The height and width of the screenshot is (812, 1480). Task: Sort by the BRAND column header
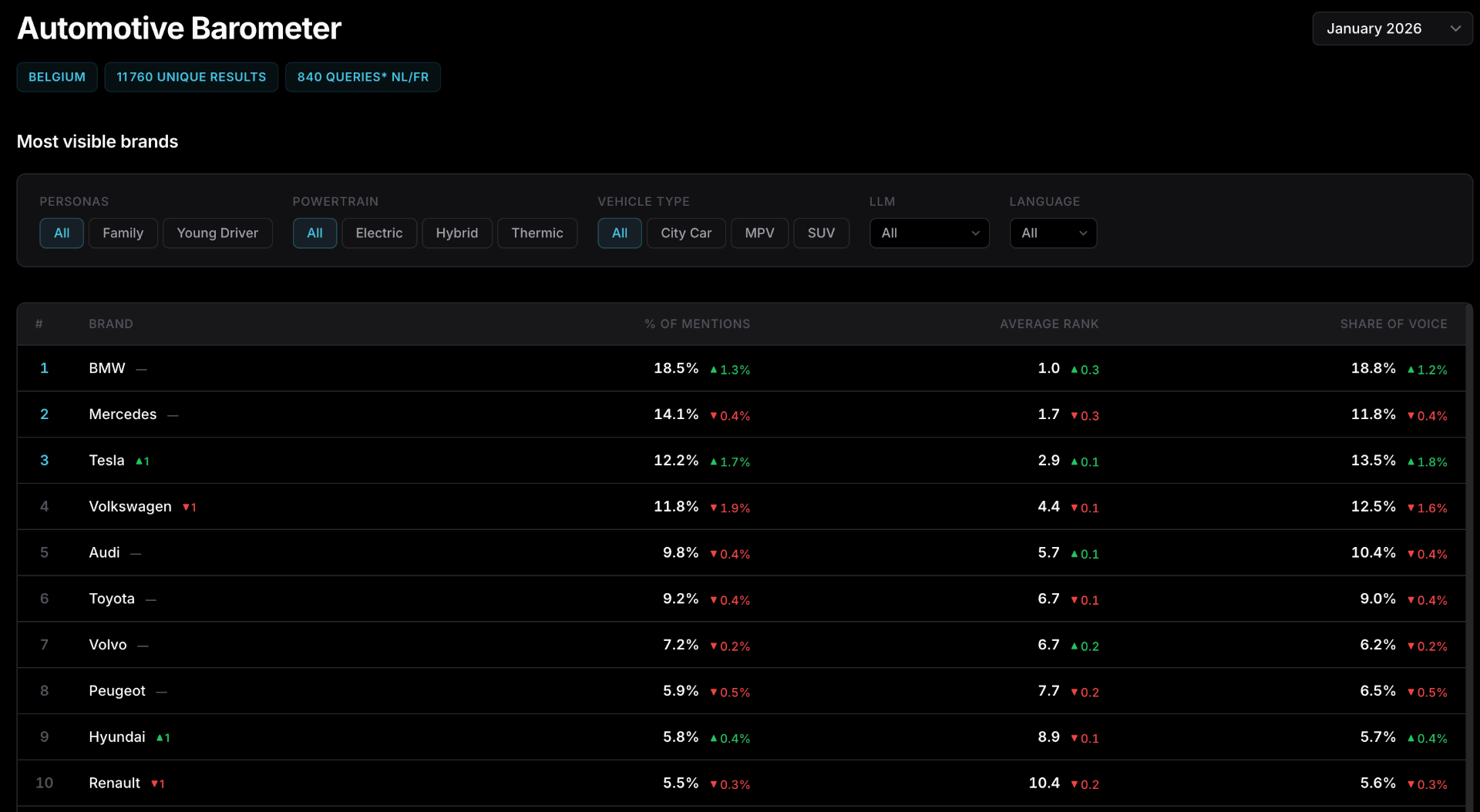pyautogui.click(x=111, y=324)
